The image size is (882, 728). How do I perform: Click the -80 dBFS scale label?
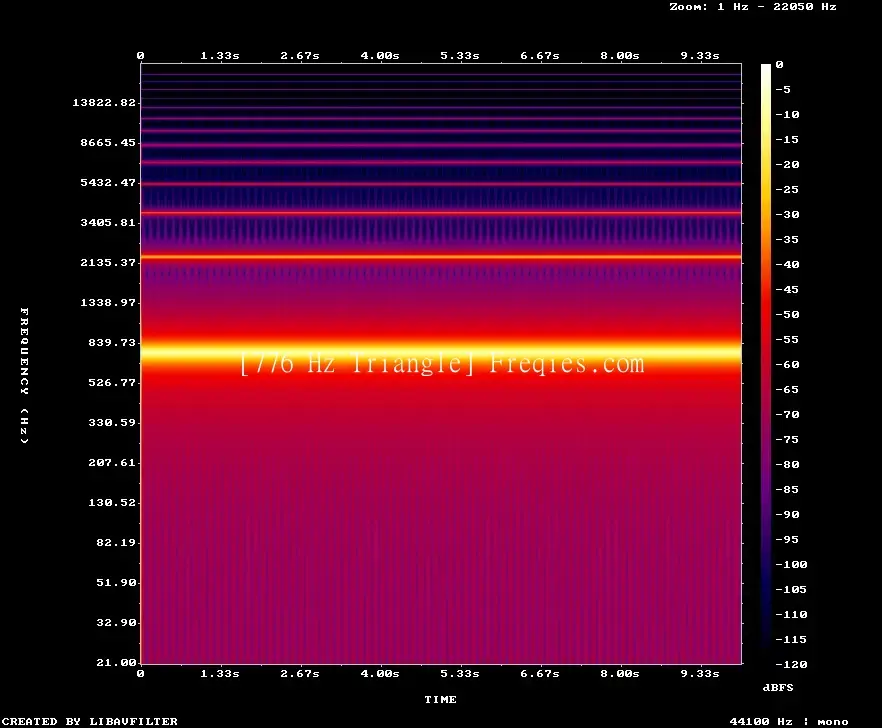click(x=787, y=465)
